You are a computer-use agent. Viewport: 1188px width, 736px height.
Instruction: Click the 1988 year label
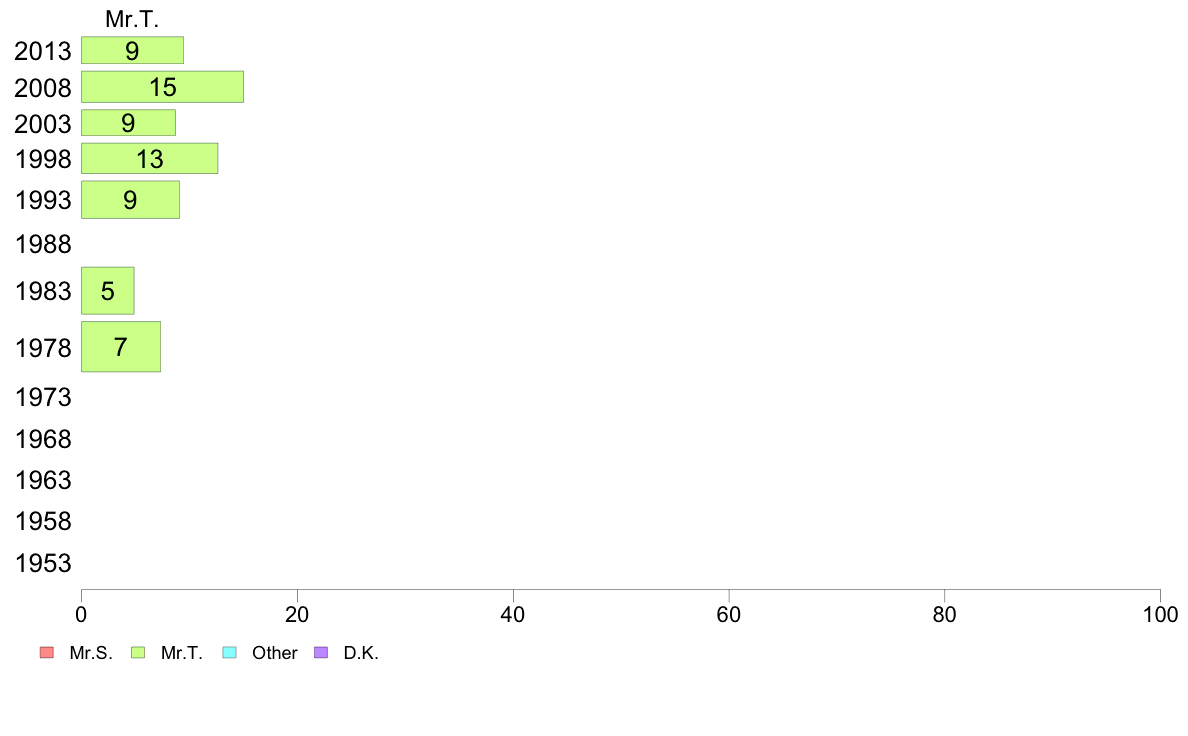point(43,245)
